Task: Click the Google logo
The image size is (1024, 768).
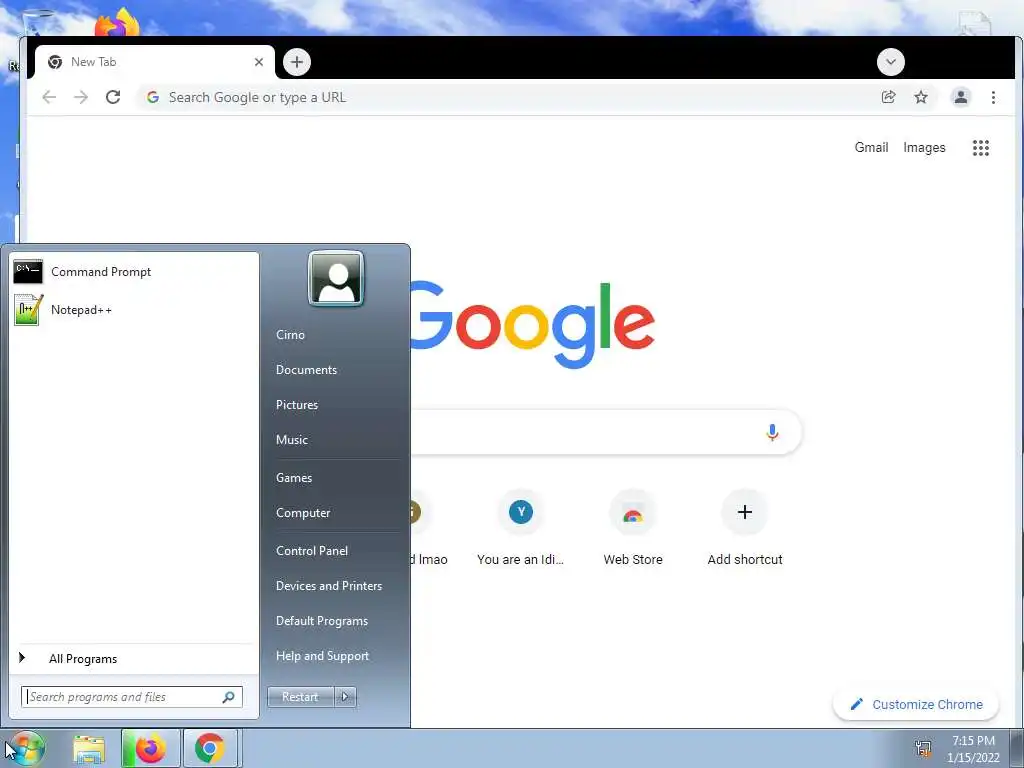Action: coord(532,325)
